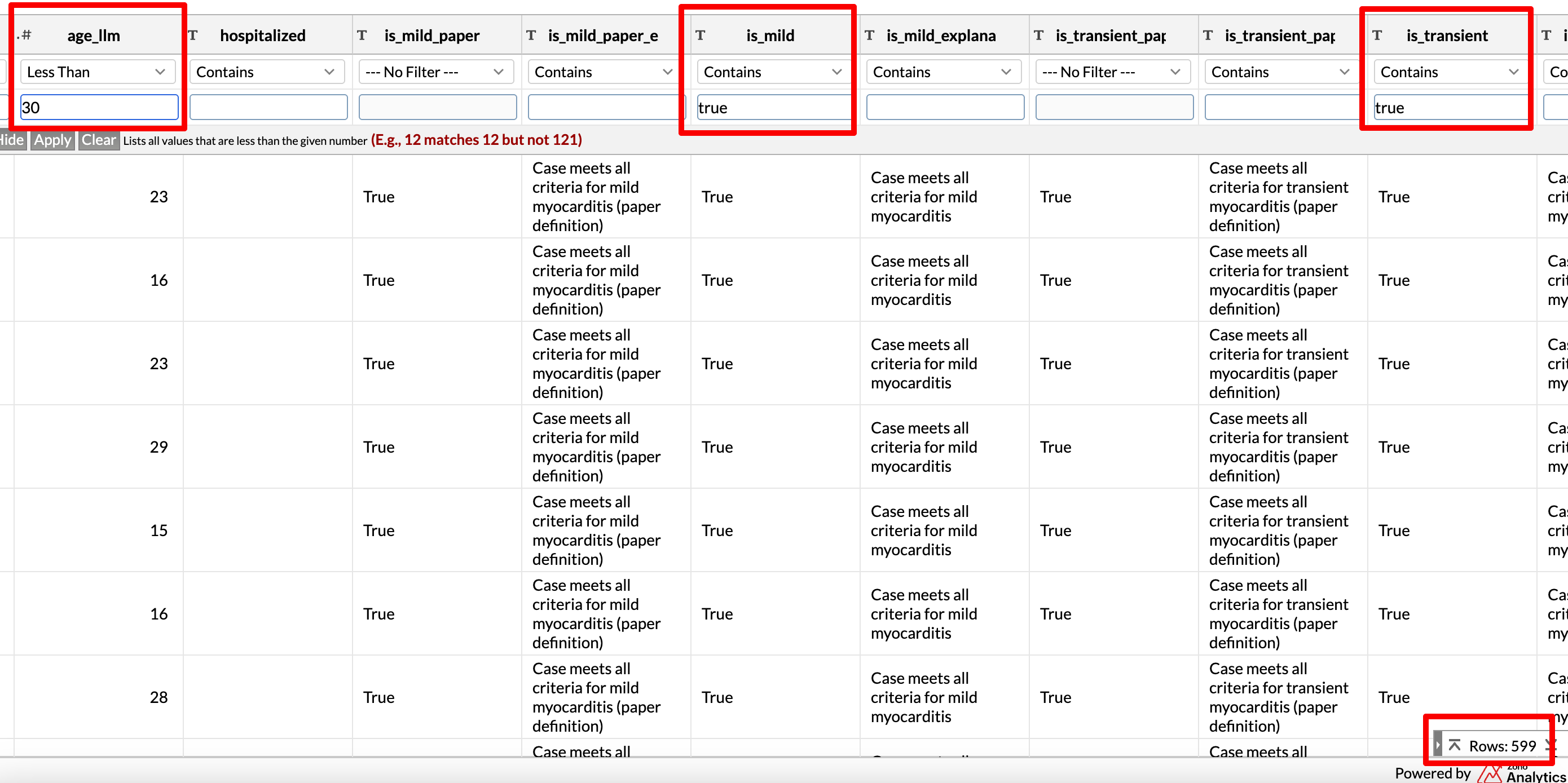The height and width of the screenshot is (783, 1568).
Task: Open the Less Than filter dropdown for age_llm
Action: pyautogui.click(x=98, y=72)
